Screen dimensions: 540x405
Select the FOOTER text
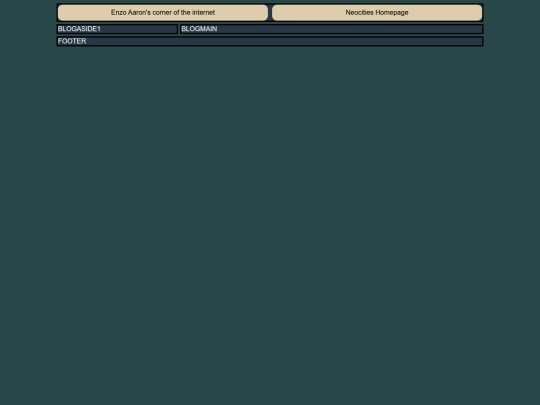tap(72, 41)
